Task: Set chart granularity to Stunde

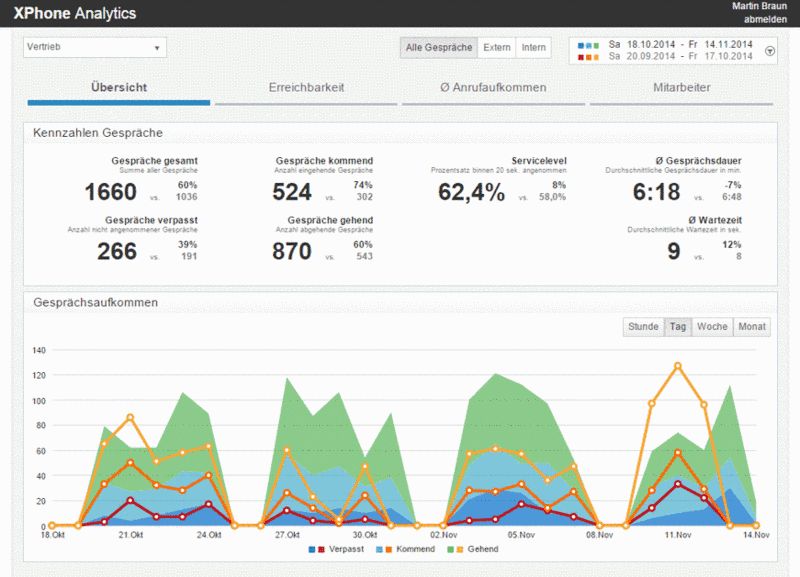Action: click(643, 327)
